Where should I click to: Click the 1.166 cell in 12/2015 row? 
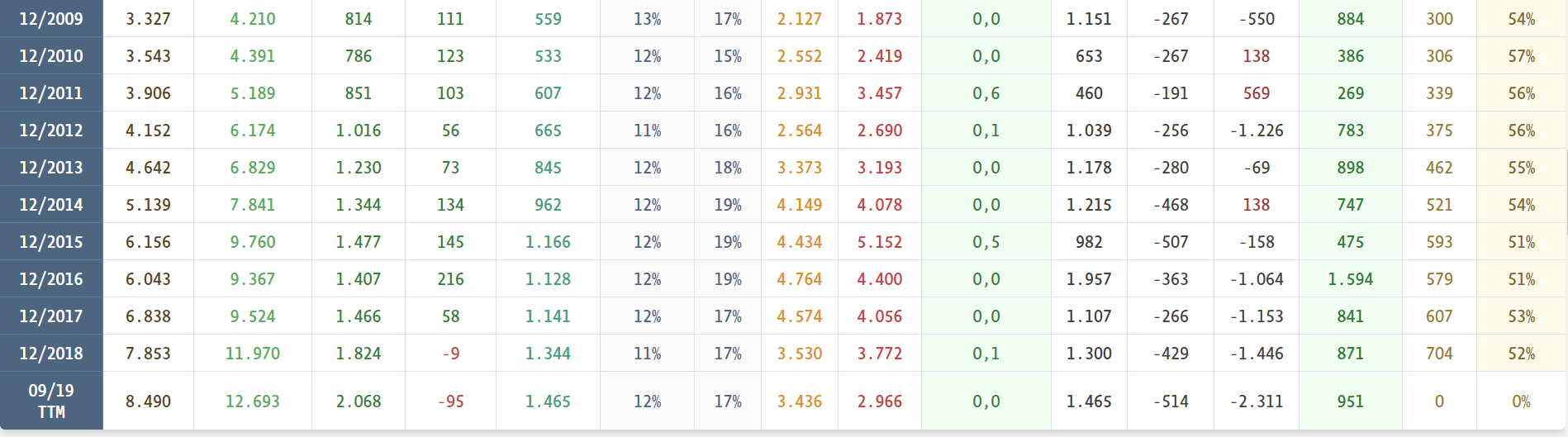tap(548, 242)
